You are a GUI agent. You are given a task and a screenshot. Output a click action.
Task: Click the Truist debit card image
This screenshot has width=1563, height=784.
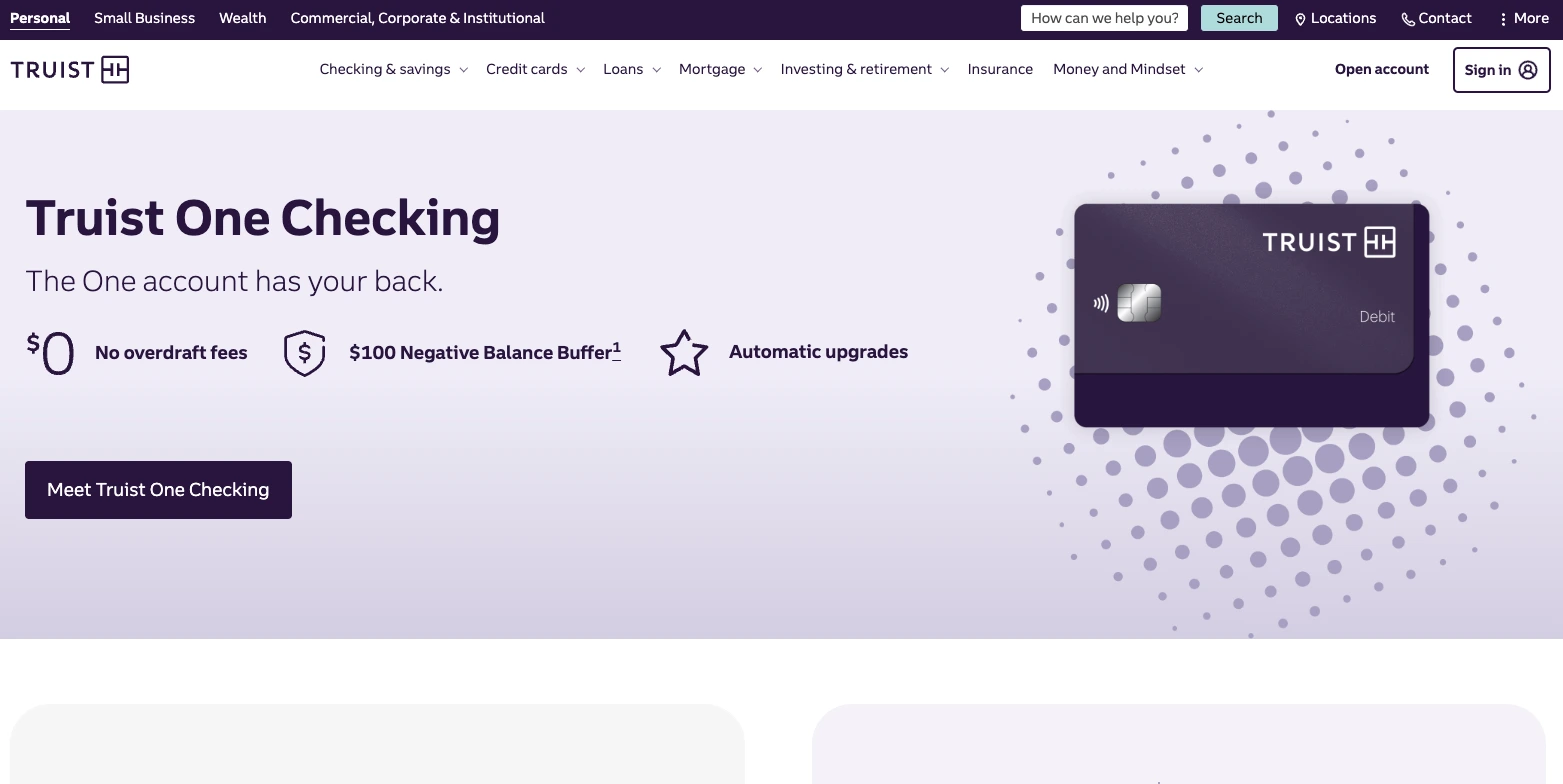pos(1251,315)
